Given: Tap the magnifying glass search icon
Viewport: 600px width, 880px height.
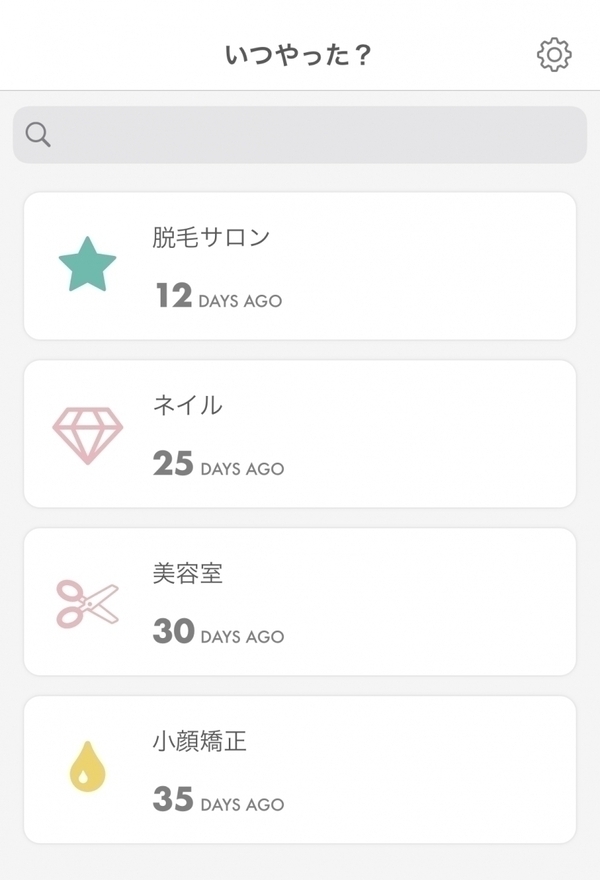Looking at the screenshot, I should [x=38, y=135].
